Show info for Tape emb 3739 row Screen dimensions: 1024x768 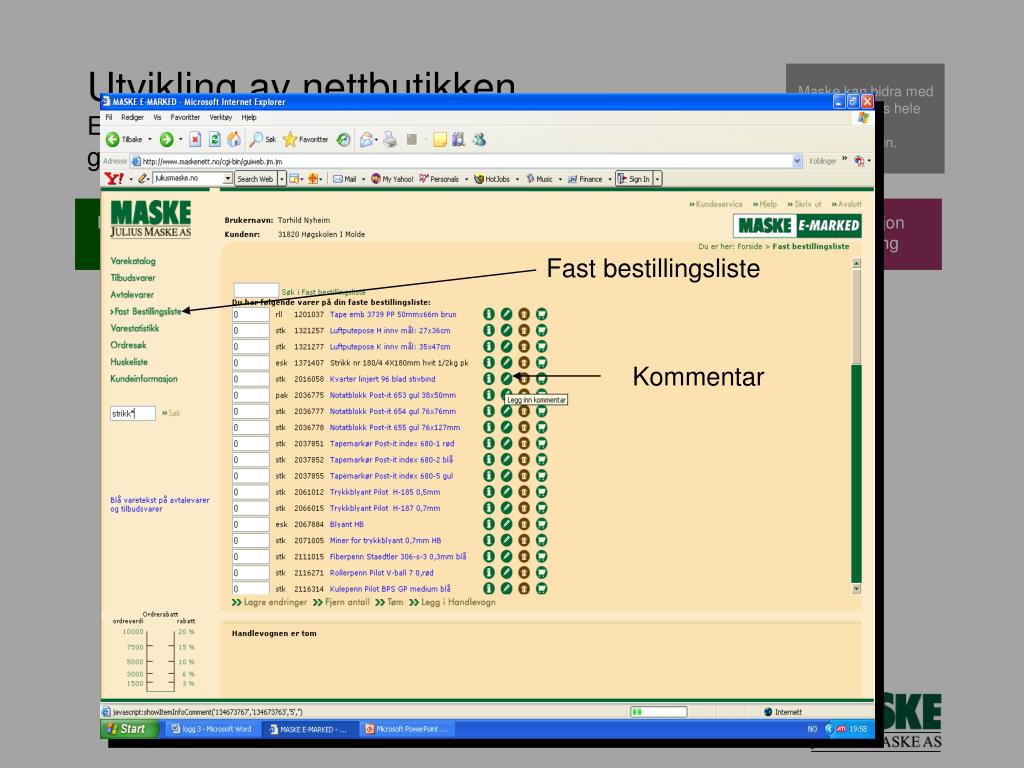tap(488, 314)
